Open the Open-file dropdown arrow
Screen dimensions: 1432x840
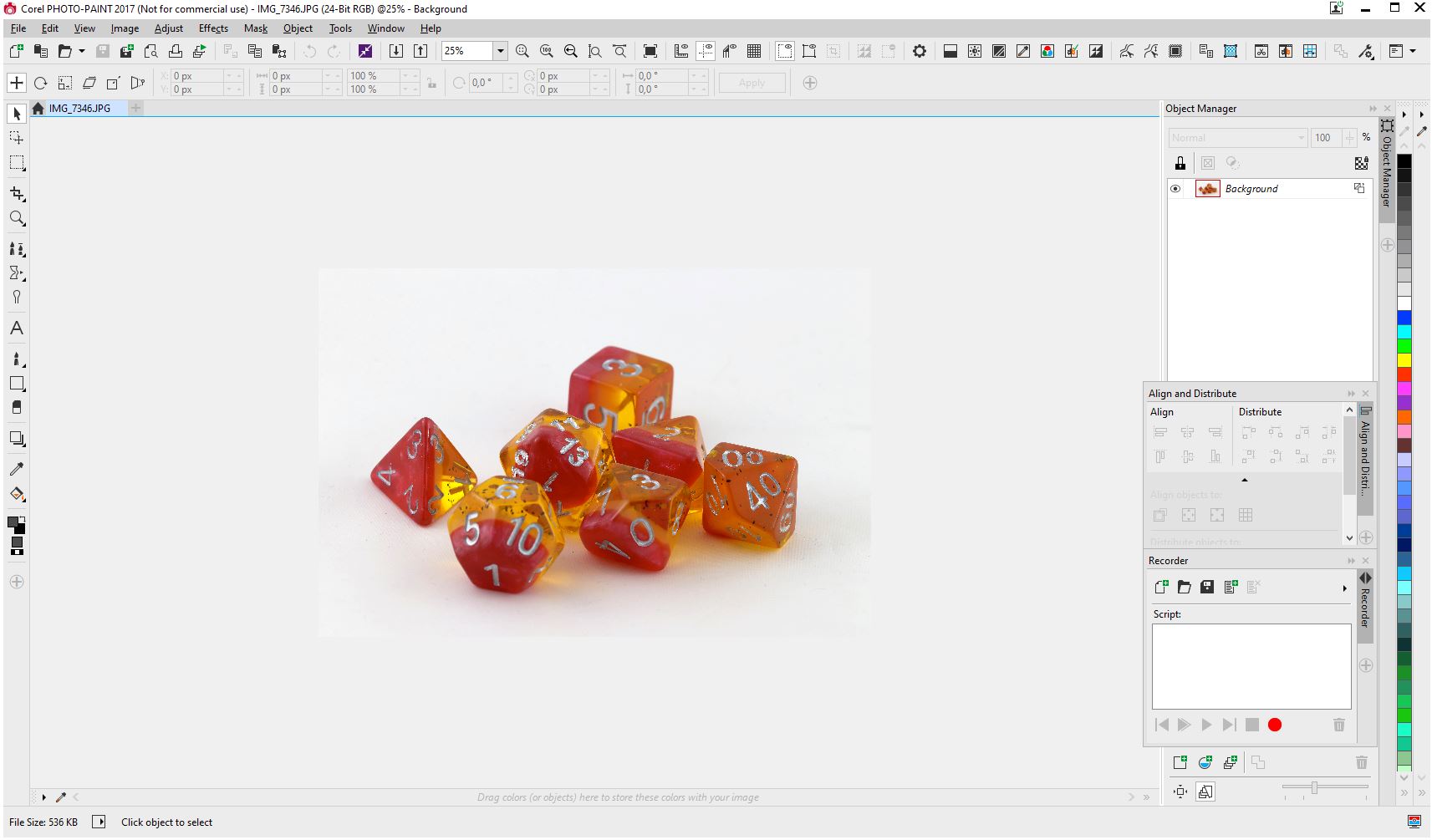pyautogui.click(x=82, y=51)
